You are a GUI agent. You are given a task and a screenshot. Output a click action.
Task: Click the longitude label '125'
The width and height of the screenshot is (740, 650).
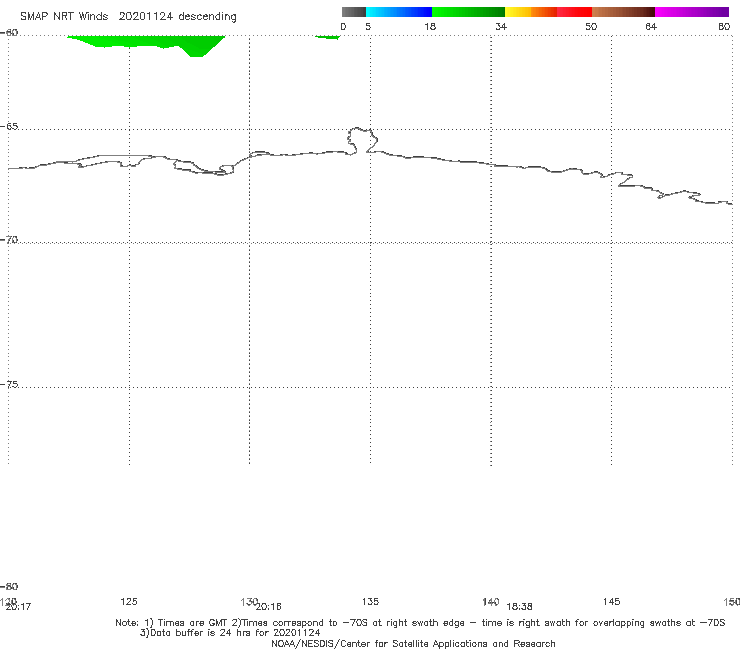(x=129, y=601)
